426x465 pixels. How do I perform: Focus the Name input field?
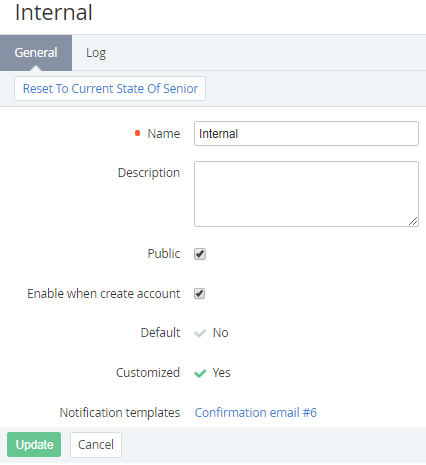click(x=306, y=134)
